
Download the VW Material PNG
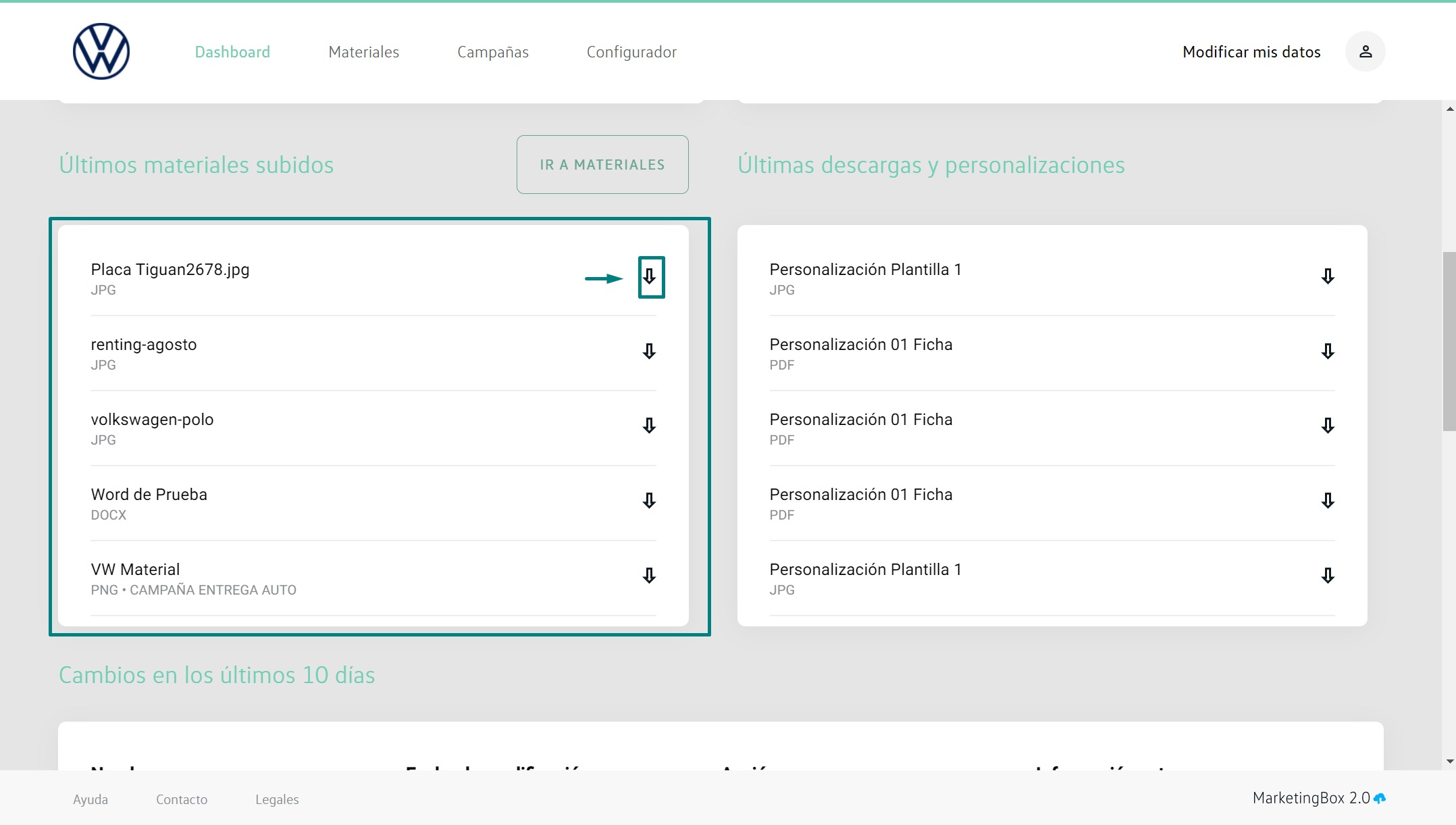(649, 576)
